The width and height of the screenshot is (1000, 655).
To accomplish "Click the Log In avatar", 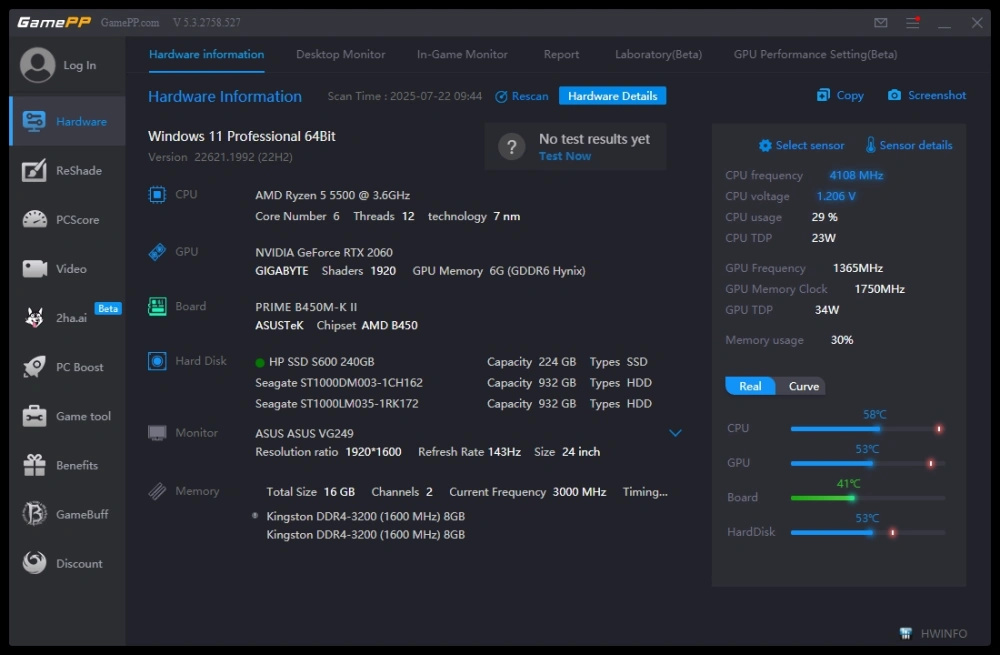I will pos(38,66).
